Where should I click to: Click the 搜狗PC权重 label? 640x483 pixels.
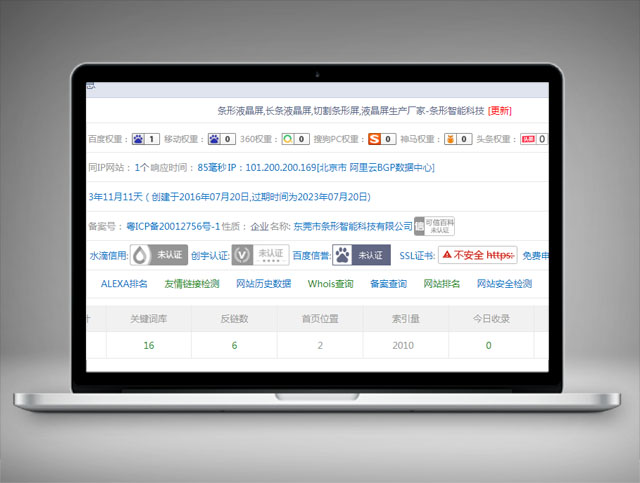click(x=339, y=139)
